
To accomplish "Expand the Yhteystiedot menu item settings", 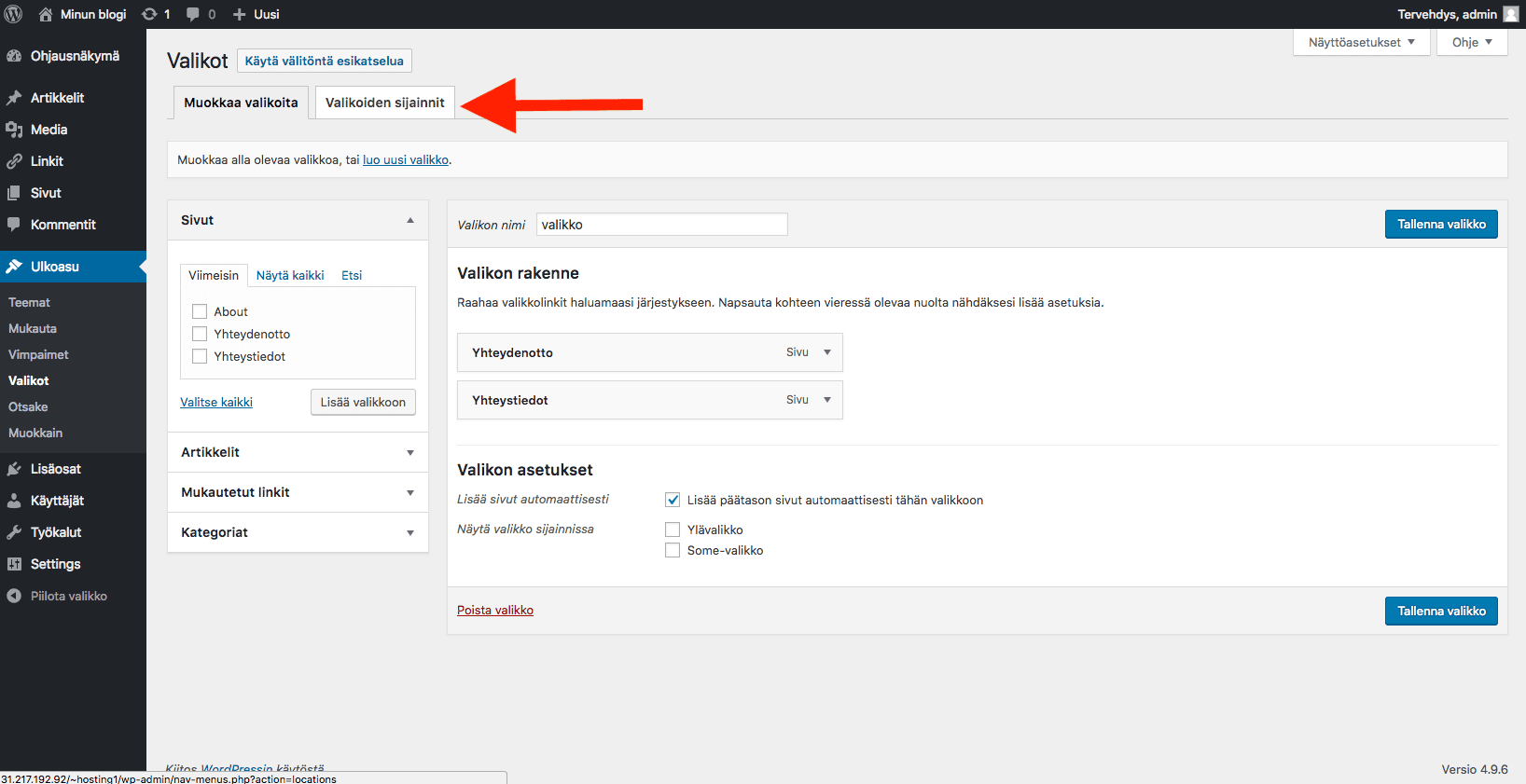I will (x=827, y=400).
